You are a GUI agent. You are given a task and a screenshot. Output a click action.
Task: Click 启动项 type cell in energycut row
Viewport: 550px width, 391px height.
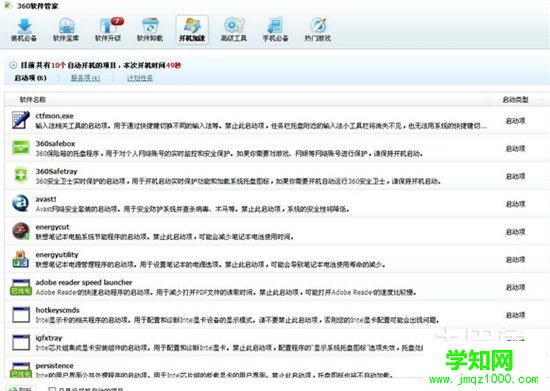point(515,232)
